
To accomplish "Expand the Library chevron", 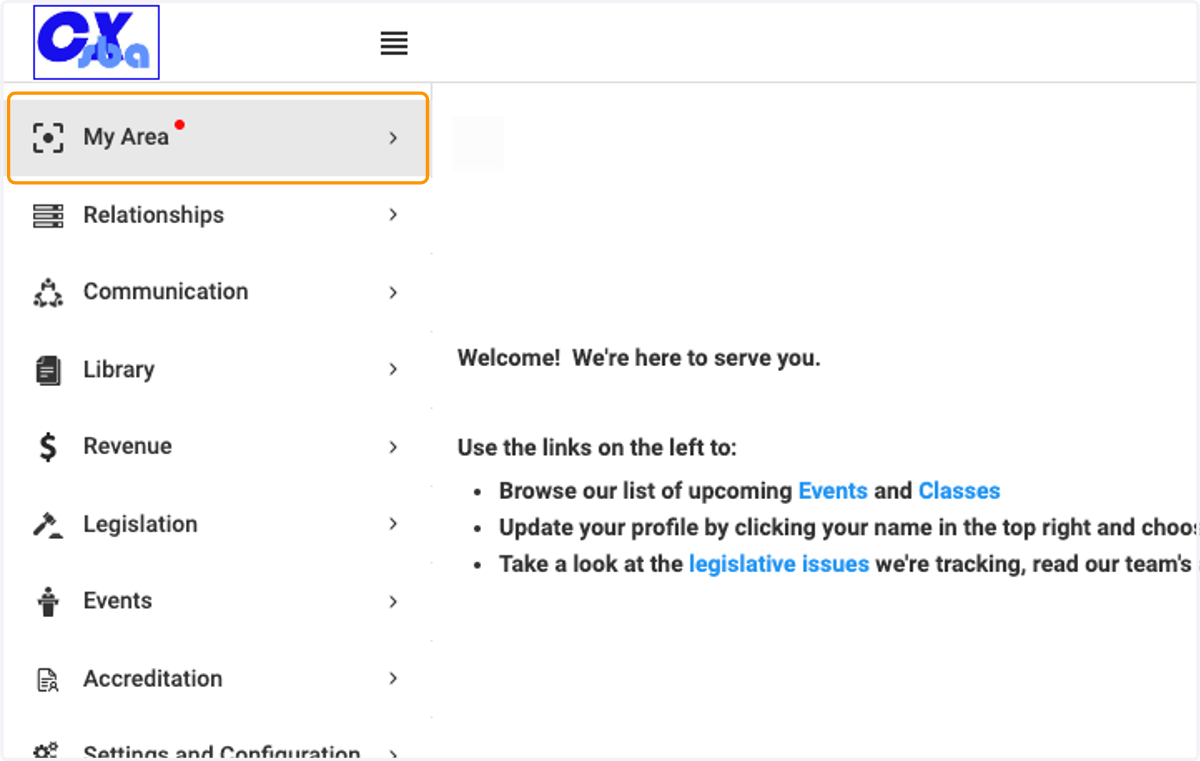I will [393, 369].
